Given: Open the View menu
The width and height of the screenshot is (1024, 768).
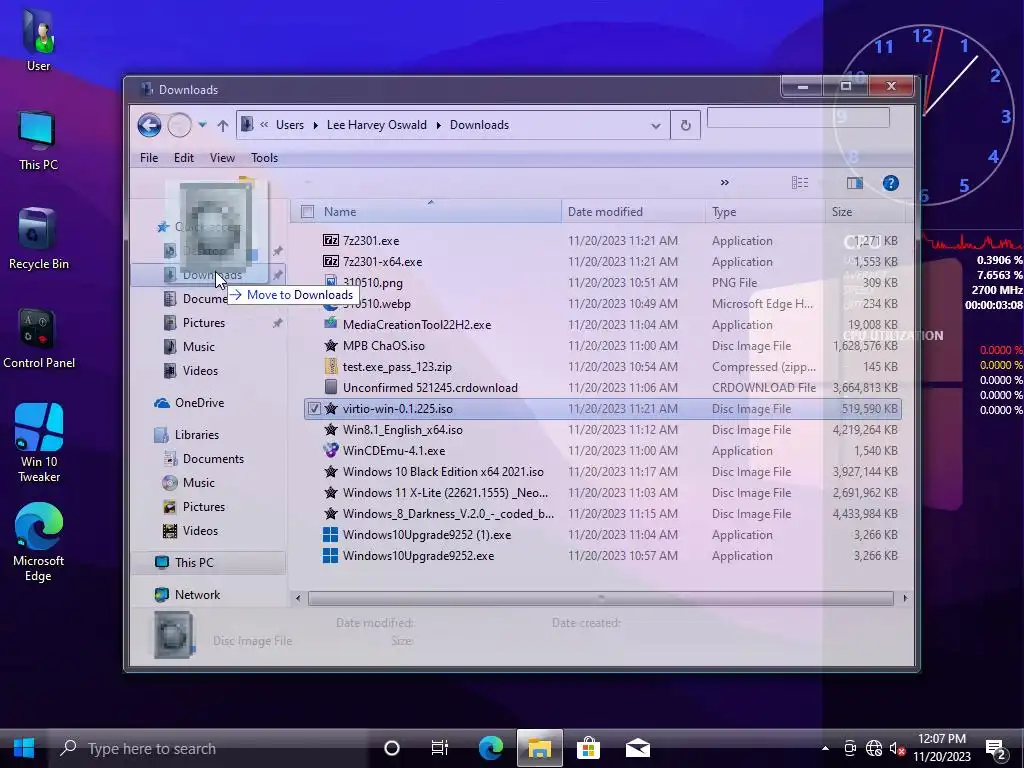Looking at the screenshot, I should (x=222, y=158).
